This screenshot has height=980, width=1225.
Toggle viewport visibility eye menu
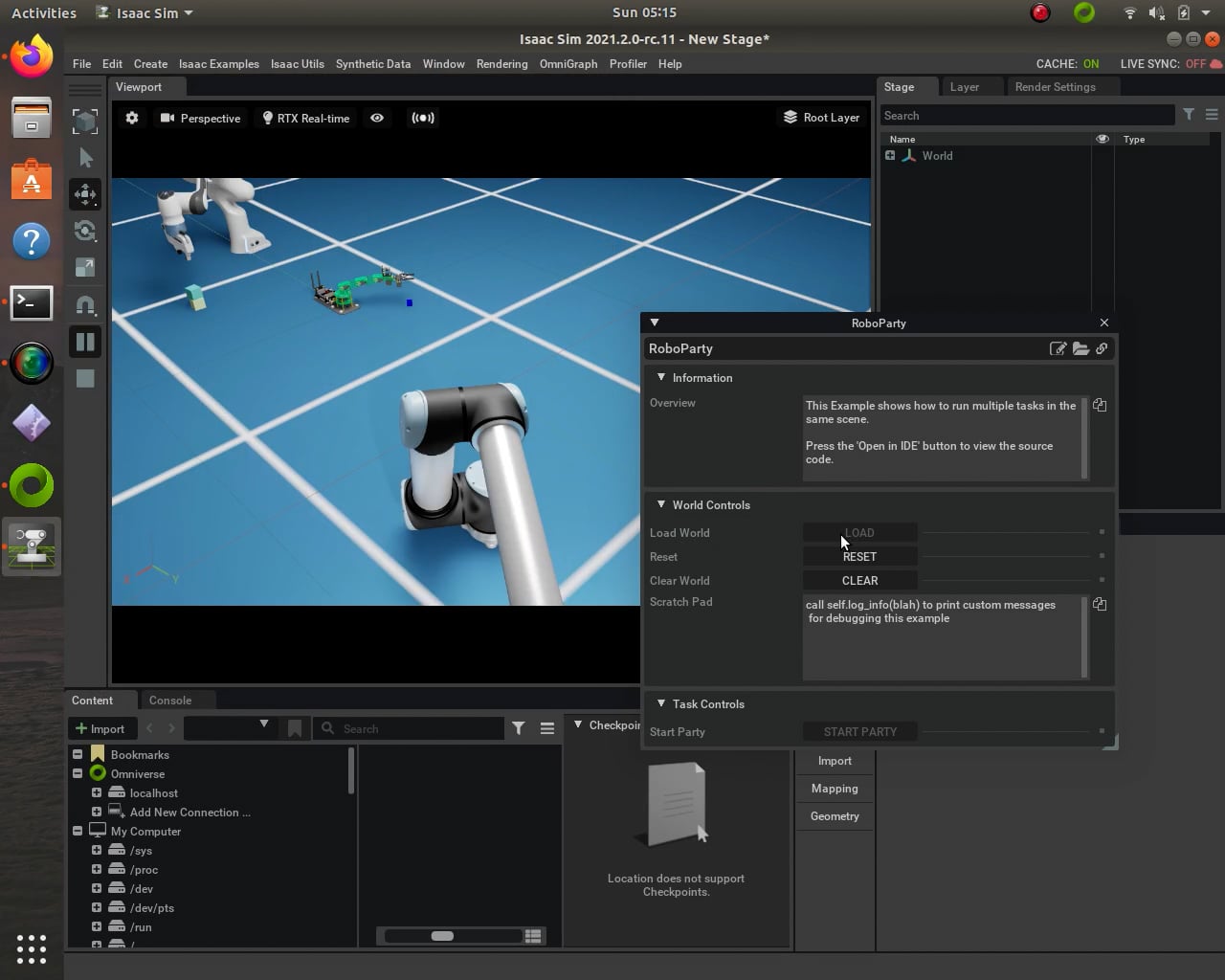tap(377, 118)
